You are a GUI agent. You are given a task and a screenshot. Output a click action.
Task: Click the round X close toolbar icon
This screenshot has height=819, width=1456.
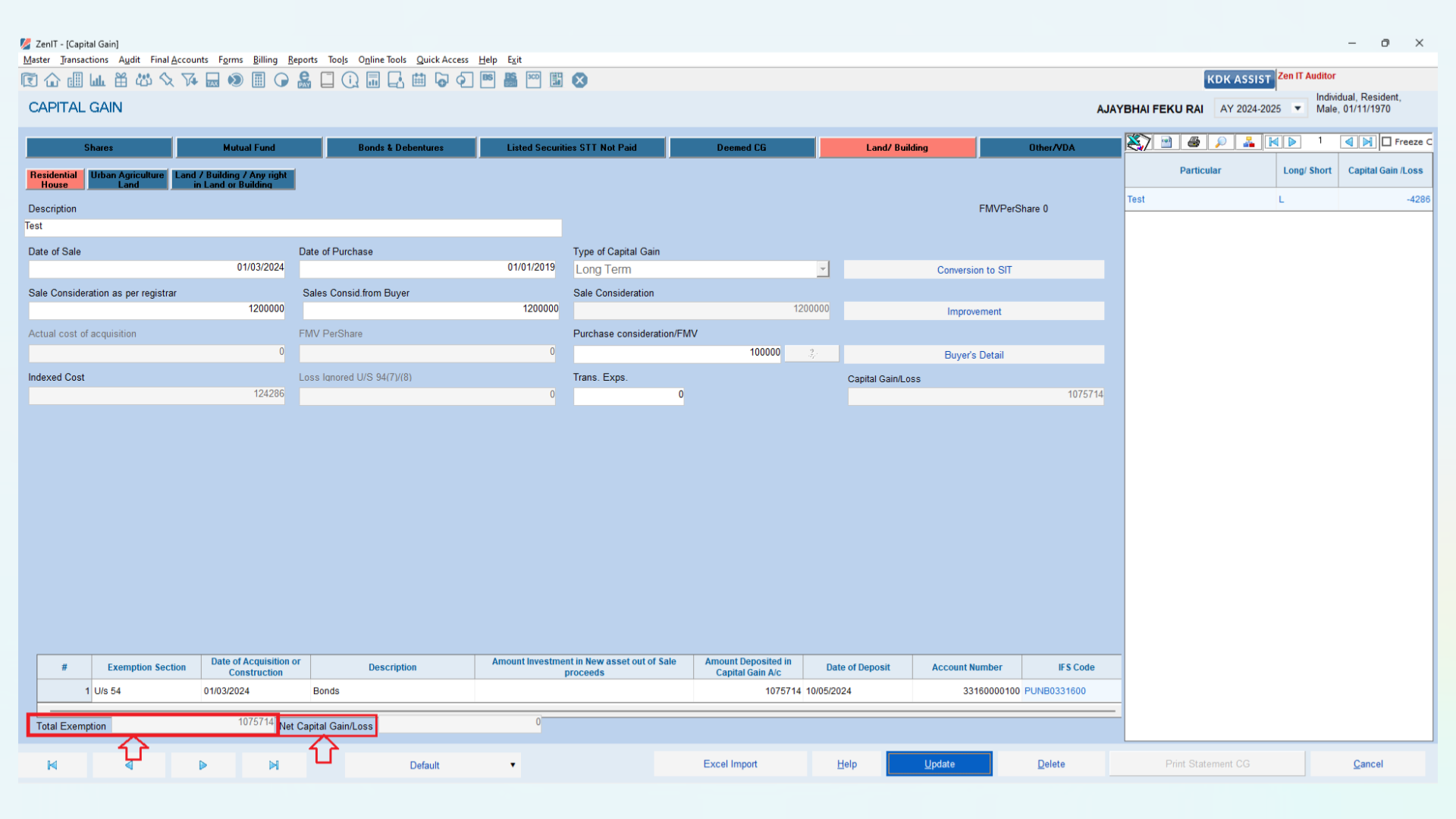580,80
